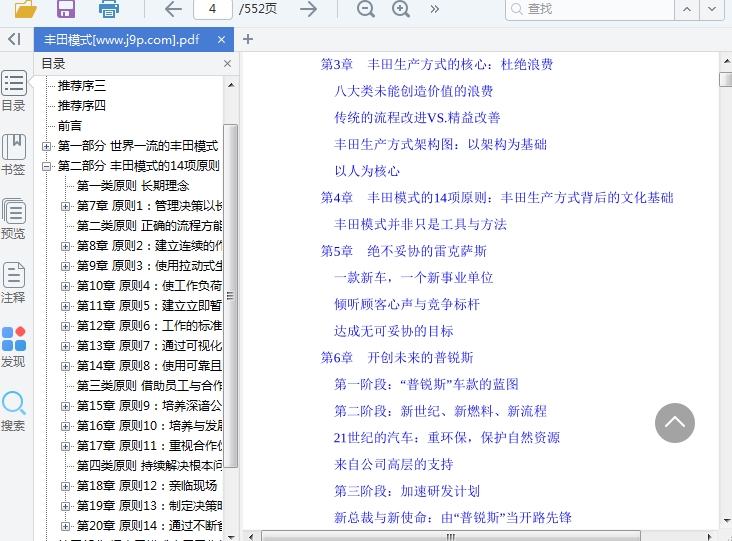Open the 搜索 search panel

14,411
